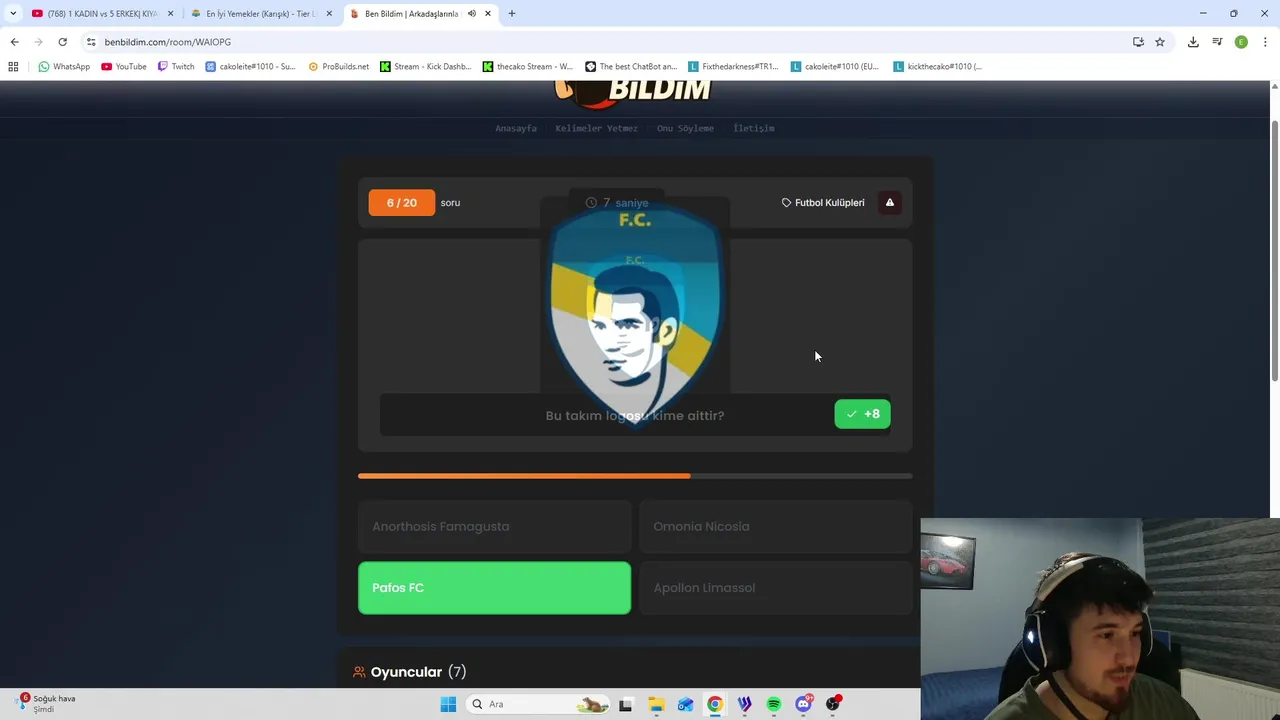Open the apps grid in bookmarks bar

tap(13, 67)
